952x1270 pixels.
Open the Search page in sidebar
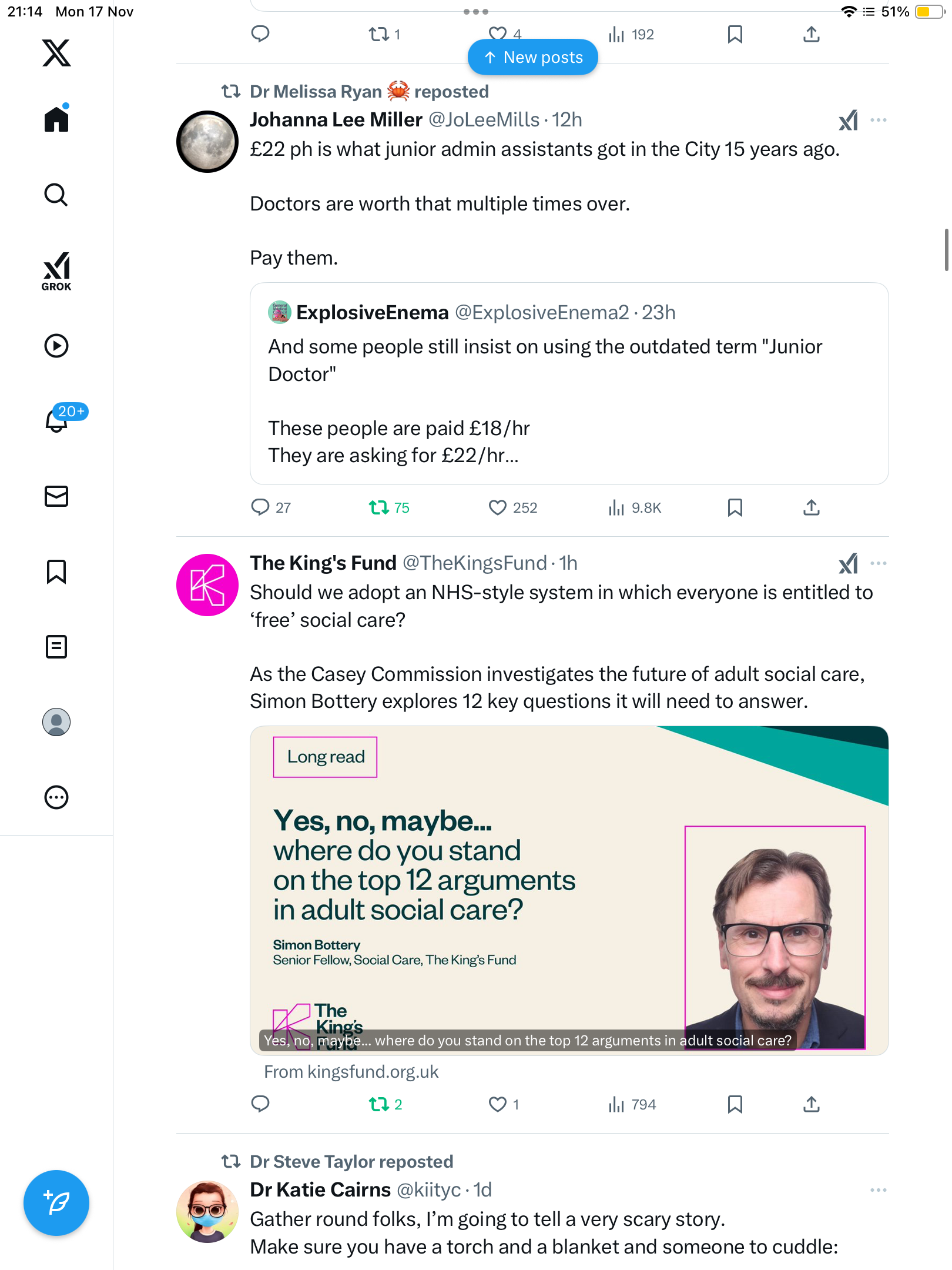coord(56,195)
